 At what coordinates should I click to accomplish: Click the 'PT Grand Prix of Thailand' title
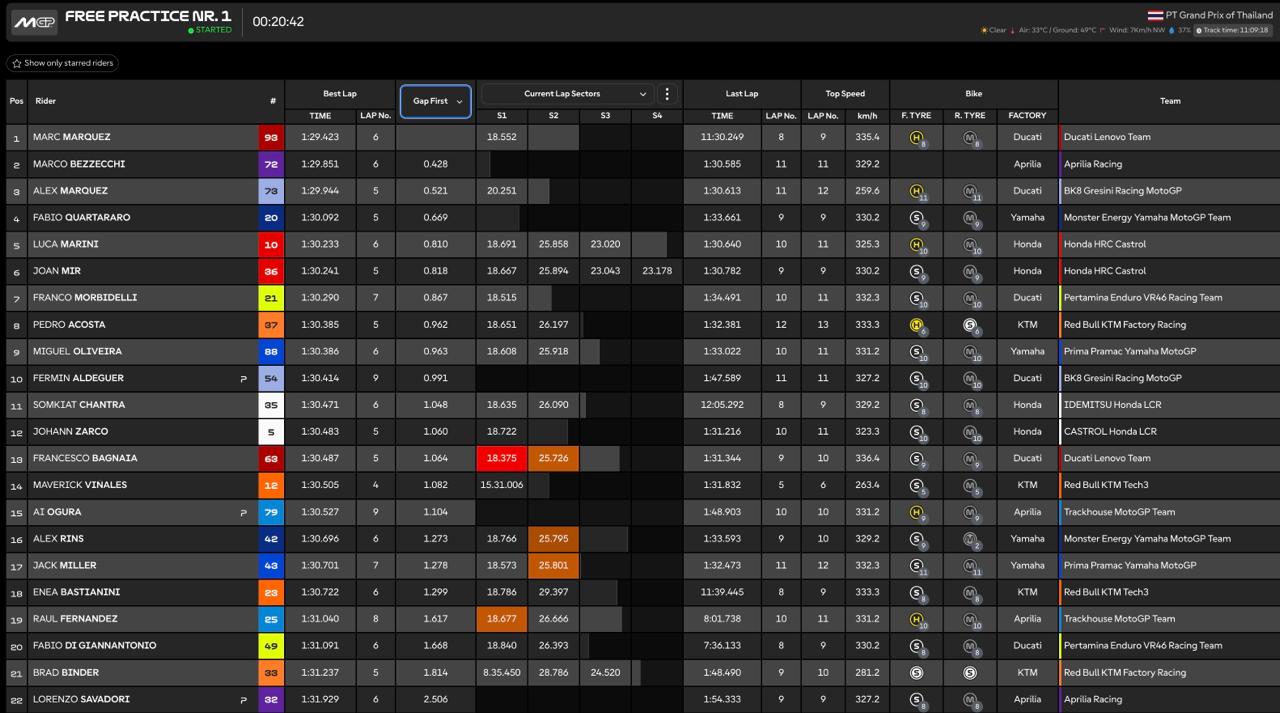tap(1219, 15)
